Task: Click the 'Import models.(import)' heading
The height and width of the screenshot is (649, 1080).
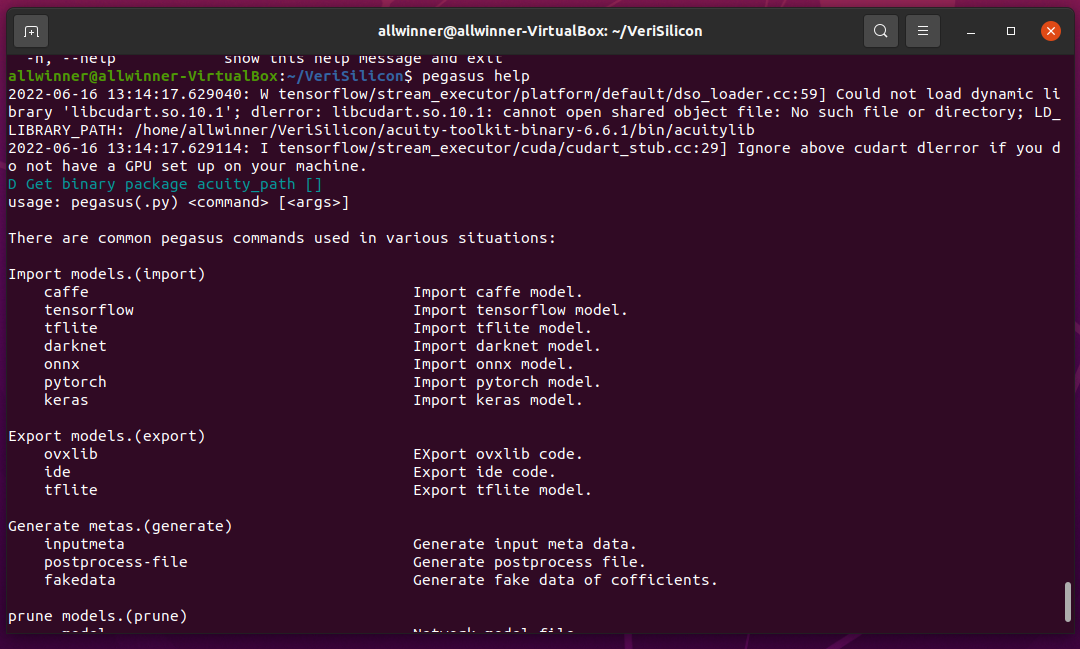Action: [107, 274]
